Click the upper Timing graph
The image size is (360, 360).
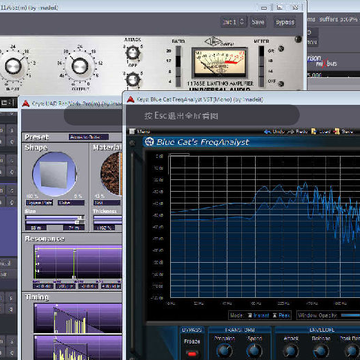pos(78,318)
